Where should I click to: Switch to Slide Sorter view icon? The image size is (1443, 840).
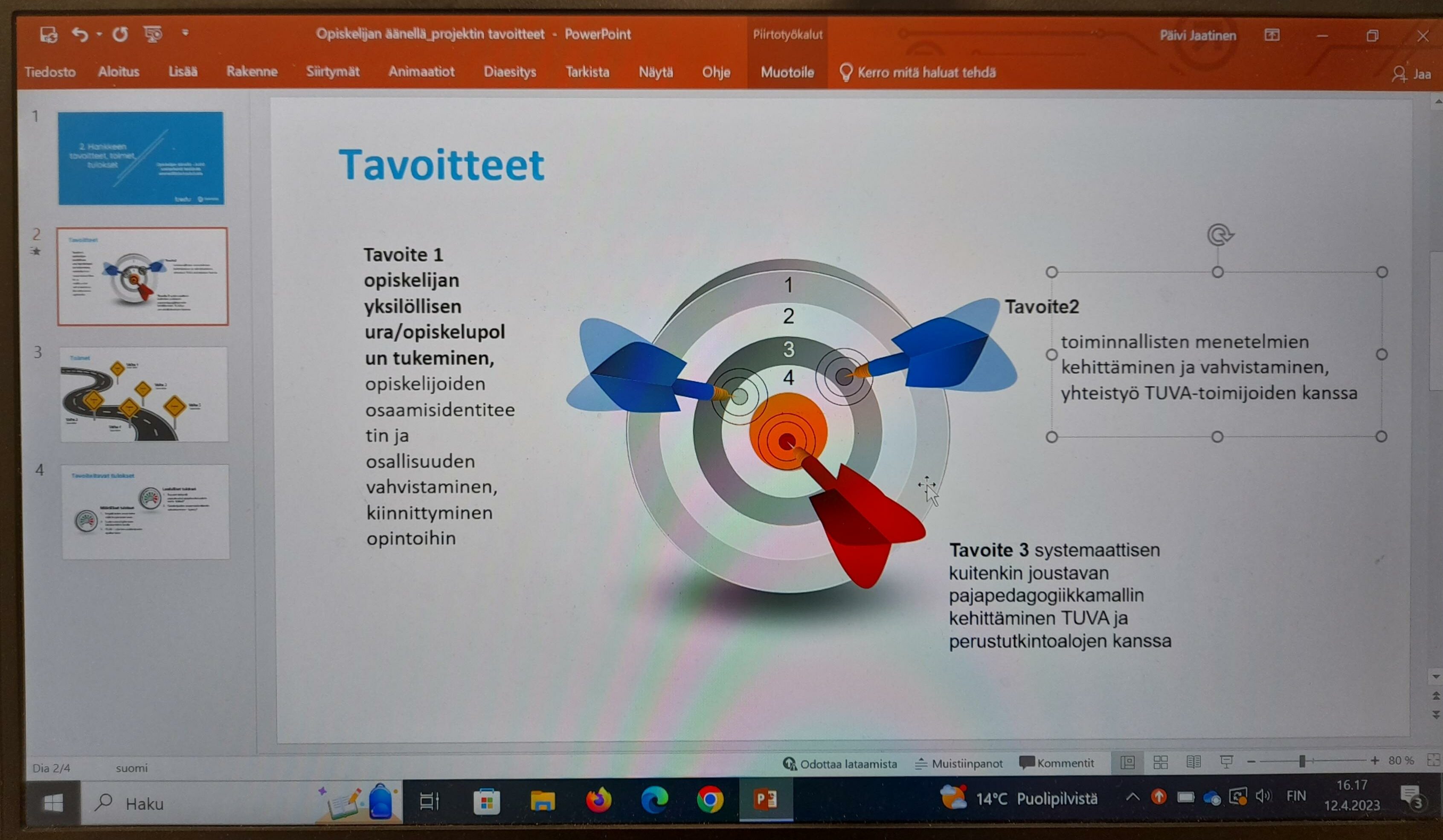click(x=1160, y=762)
